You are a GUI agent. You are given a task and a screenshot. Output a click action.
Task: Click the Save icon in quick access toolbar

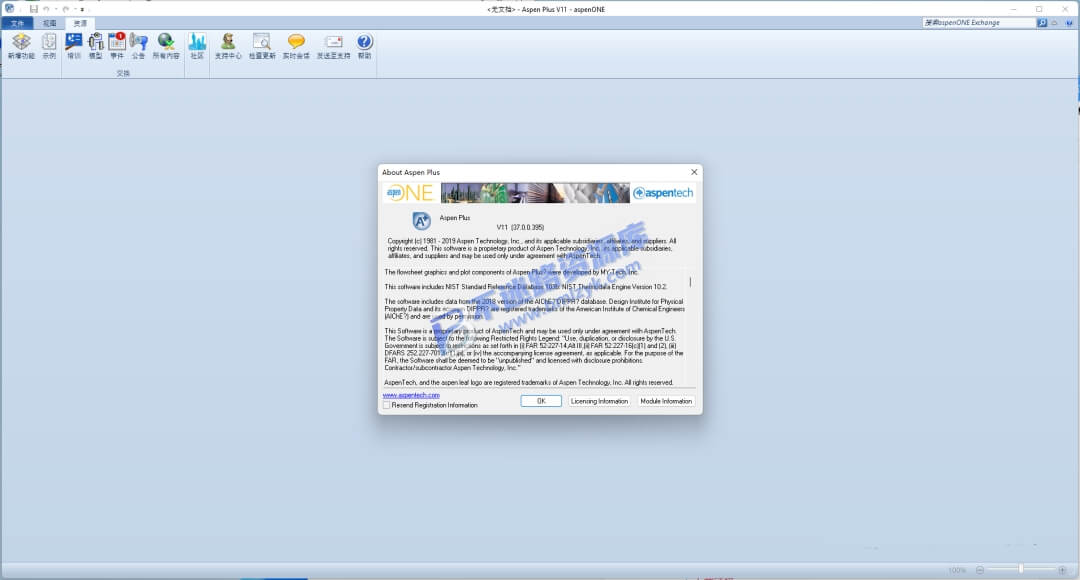click(x=34, y=9)
